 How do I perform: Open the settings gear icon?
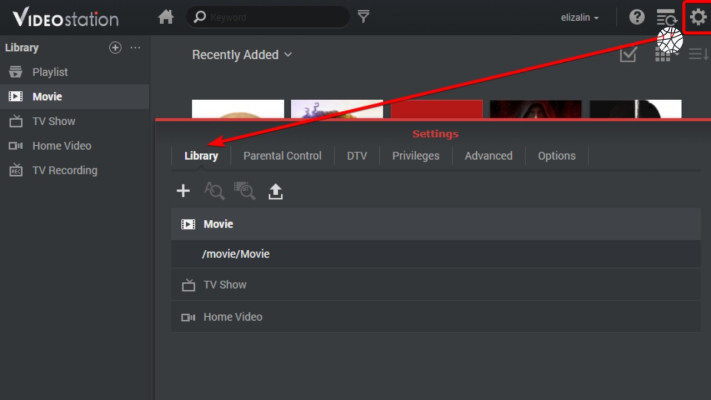698,17
